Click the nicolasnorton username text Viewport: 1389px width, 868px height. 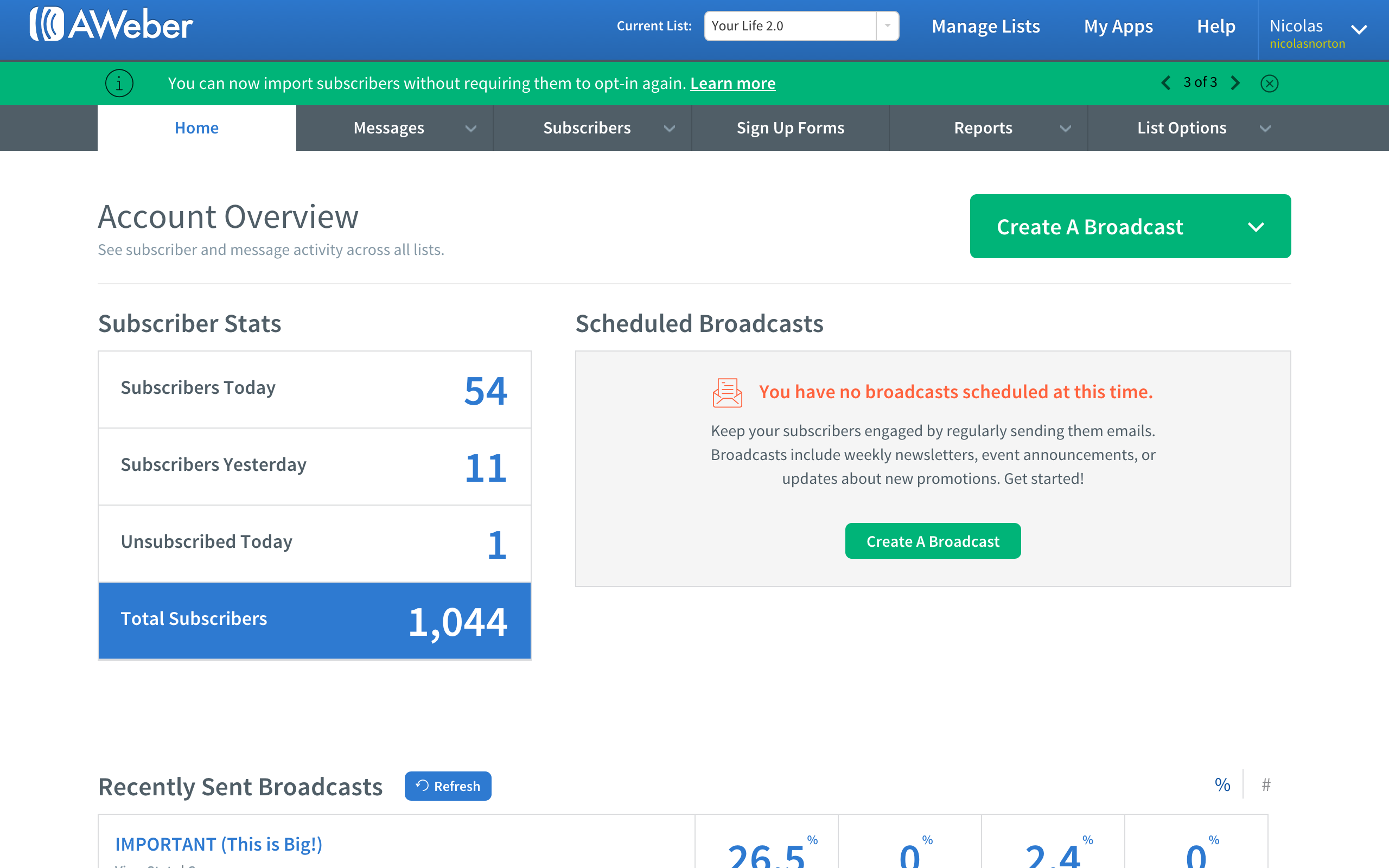coord(1307,43)
